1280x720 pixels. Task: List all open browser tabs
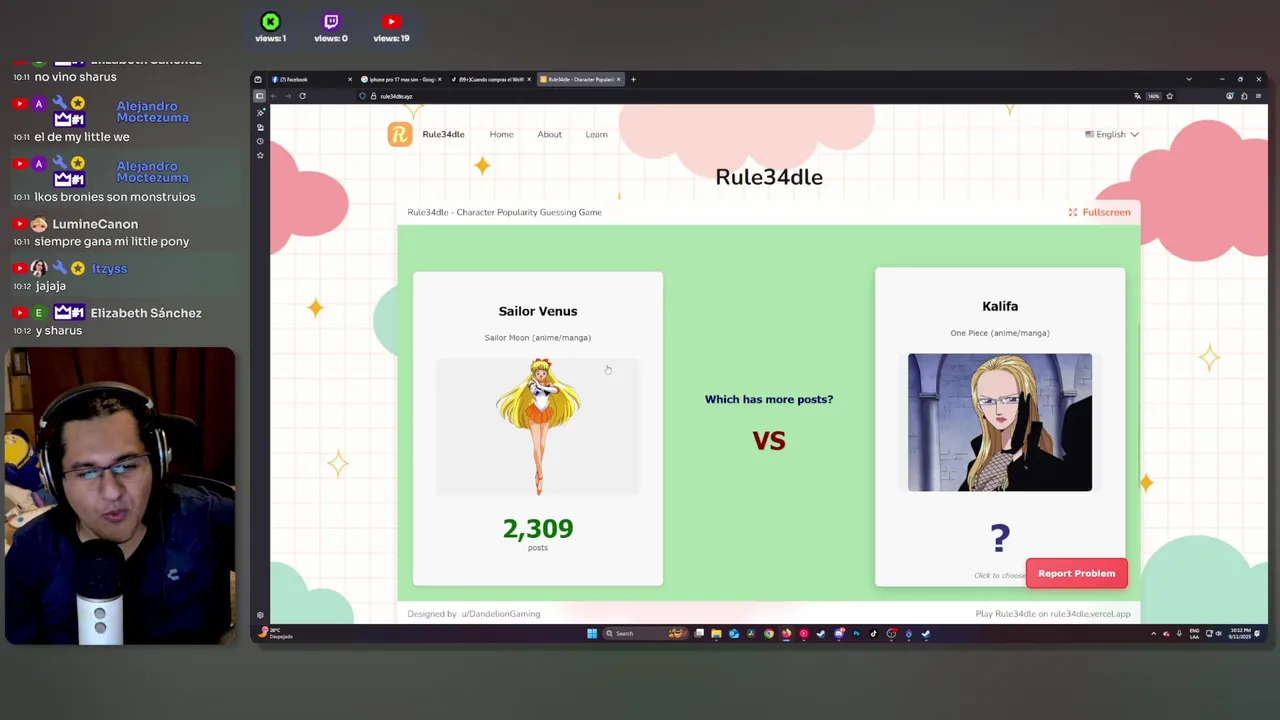[1189, 79]
